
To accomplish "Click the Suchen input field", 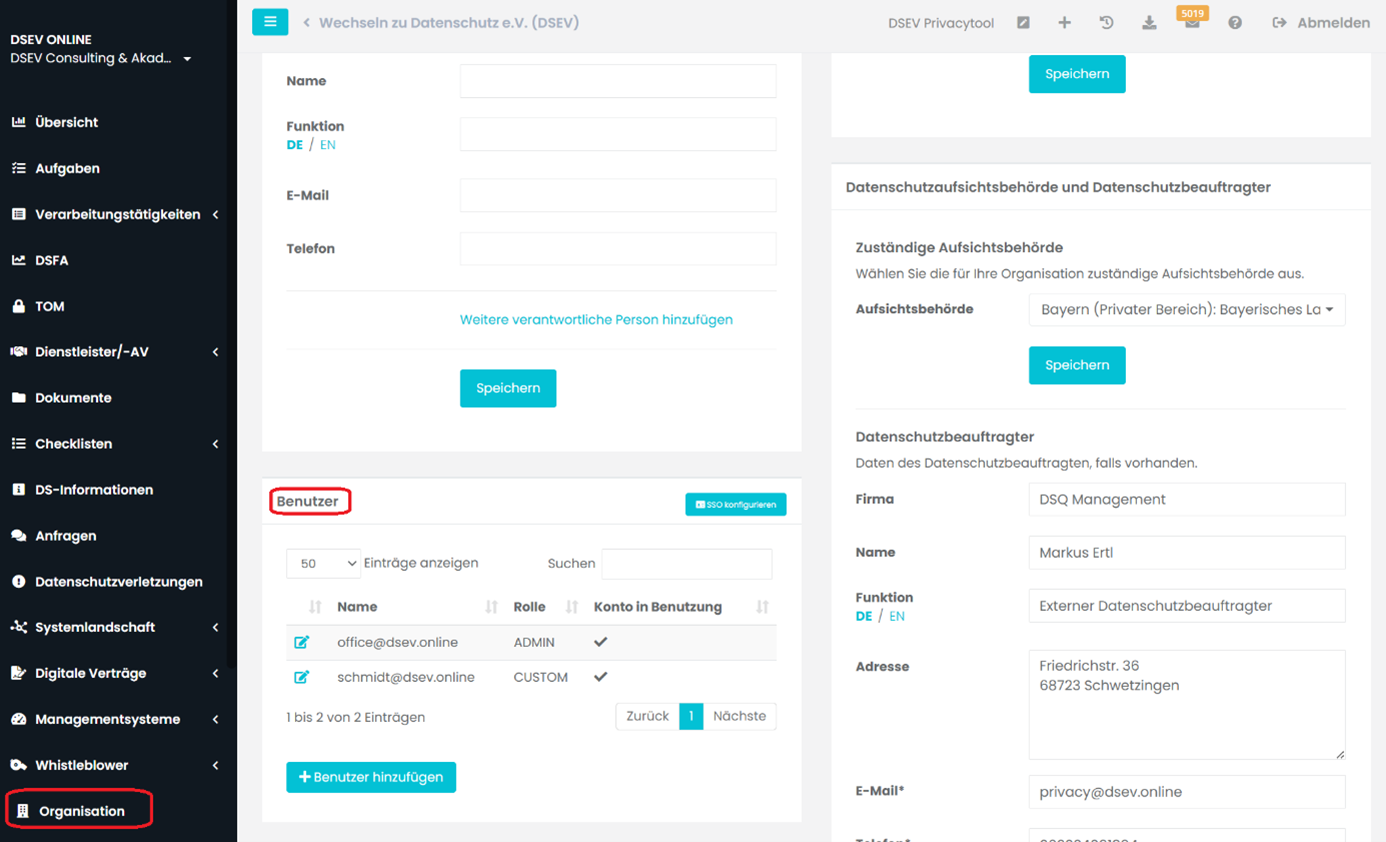I will click(x=687, y=564).
